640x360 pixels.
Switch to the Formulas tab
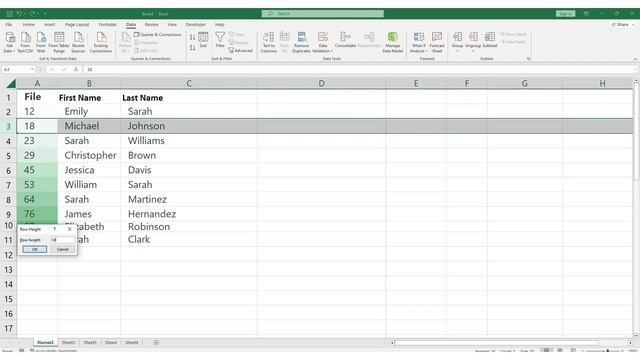[107, 24]
